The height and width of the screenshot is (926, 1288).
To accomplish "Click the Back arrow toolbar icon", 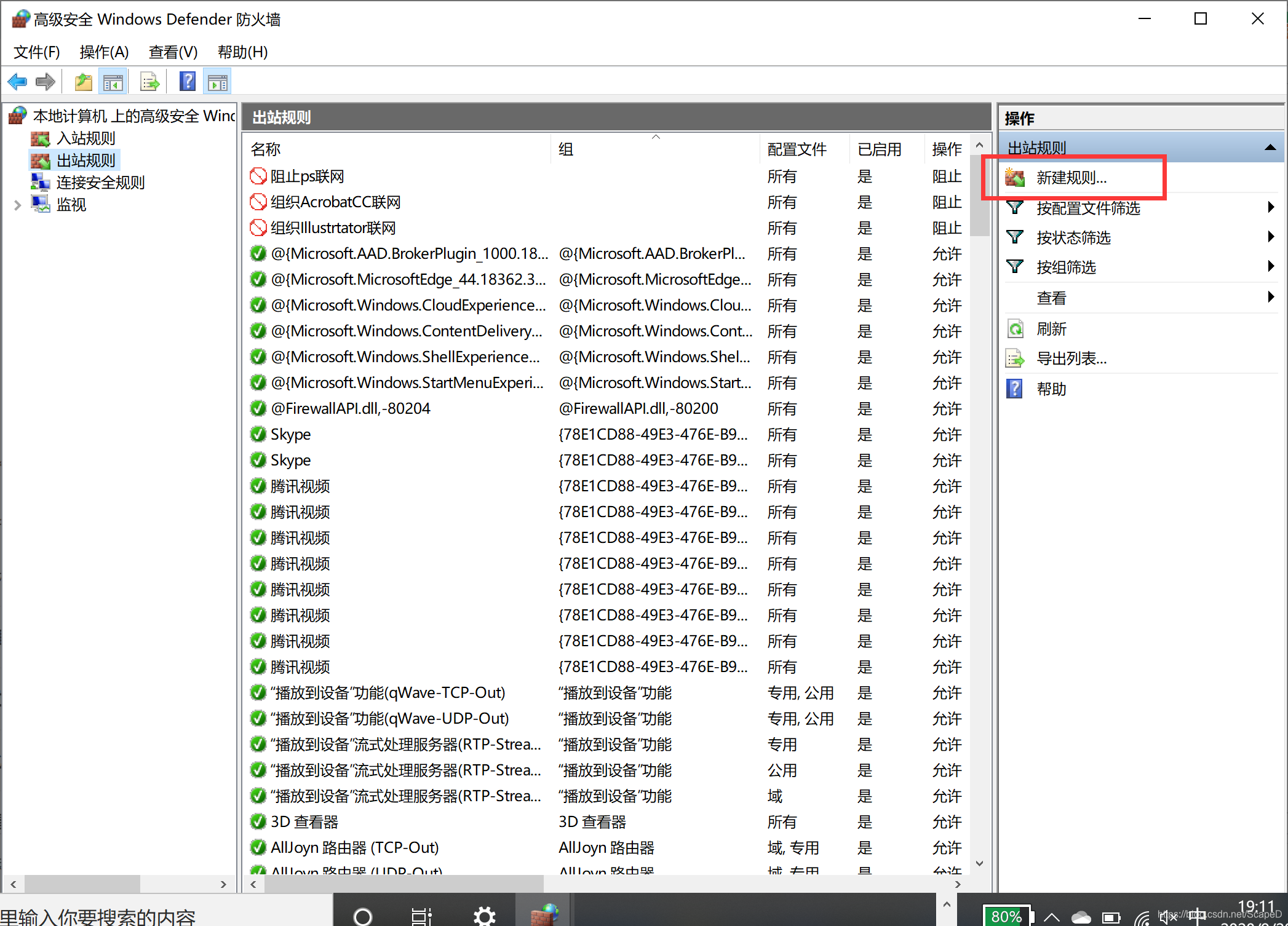I will point(17,82).
